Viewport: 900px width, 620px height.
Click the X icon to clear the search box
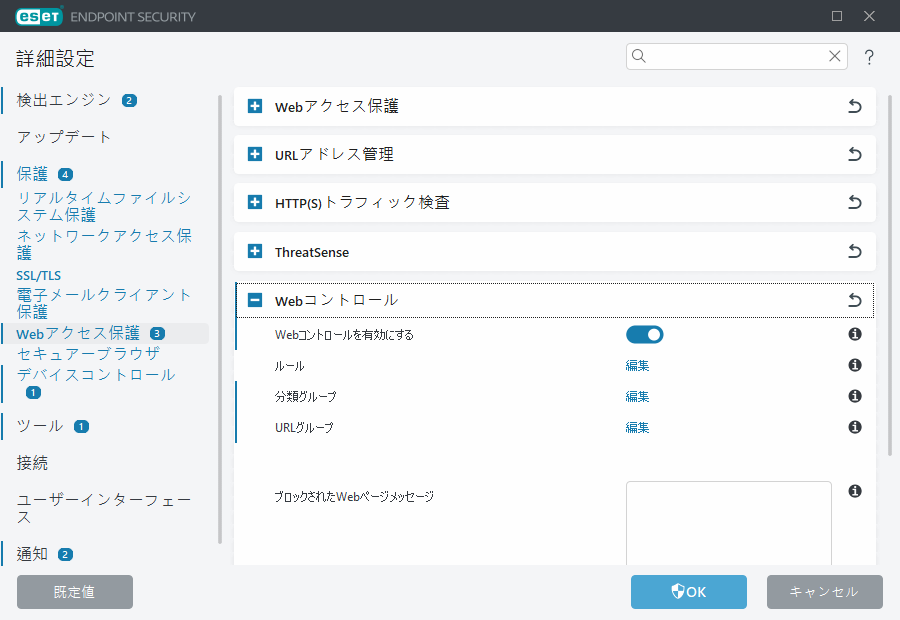point(835,57)
